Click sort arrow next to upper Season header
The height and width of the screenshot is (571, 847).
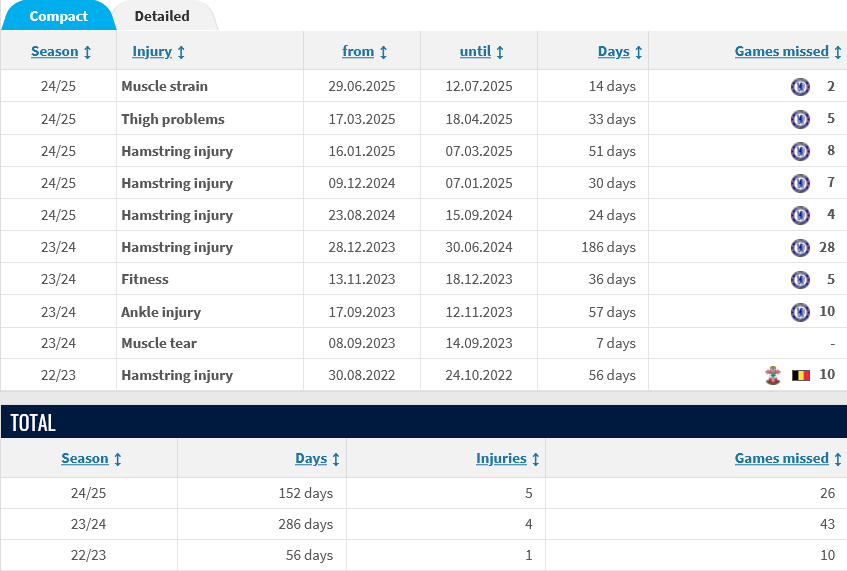pos(88,52)
